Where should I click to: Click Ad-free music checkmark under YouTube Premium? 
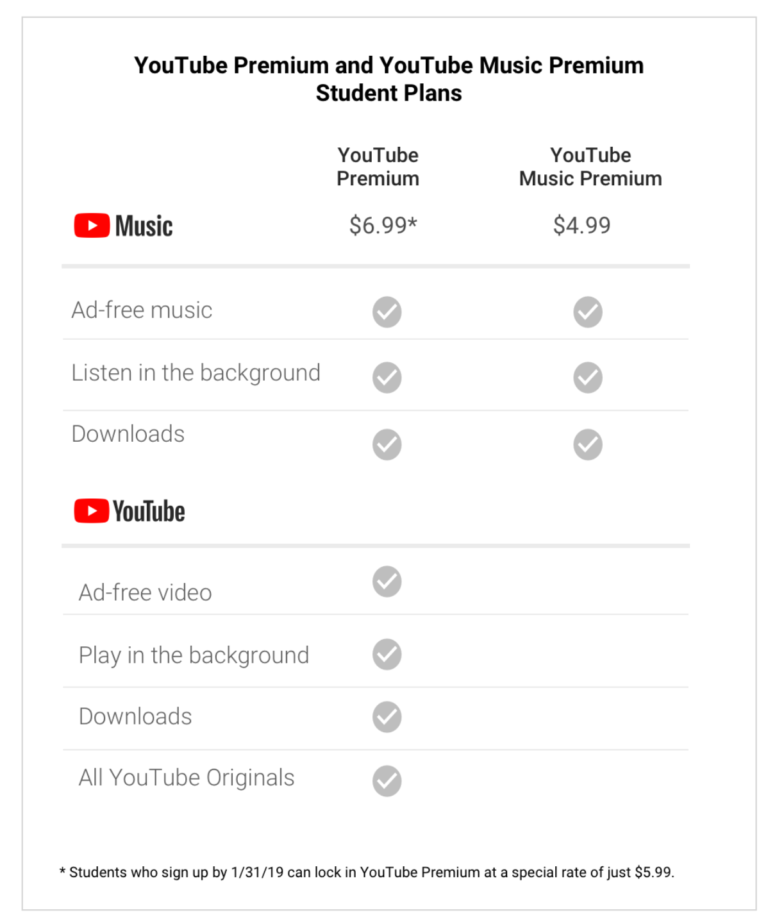pyautogui.click(x=387, y=312)
